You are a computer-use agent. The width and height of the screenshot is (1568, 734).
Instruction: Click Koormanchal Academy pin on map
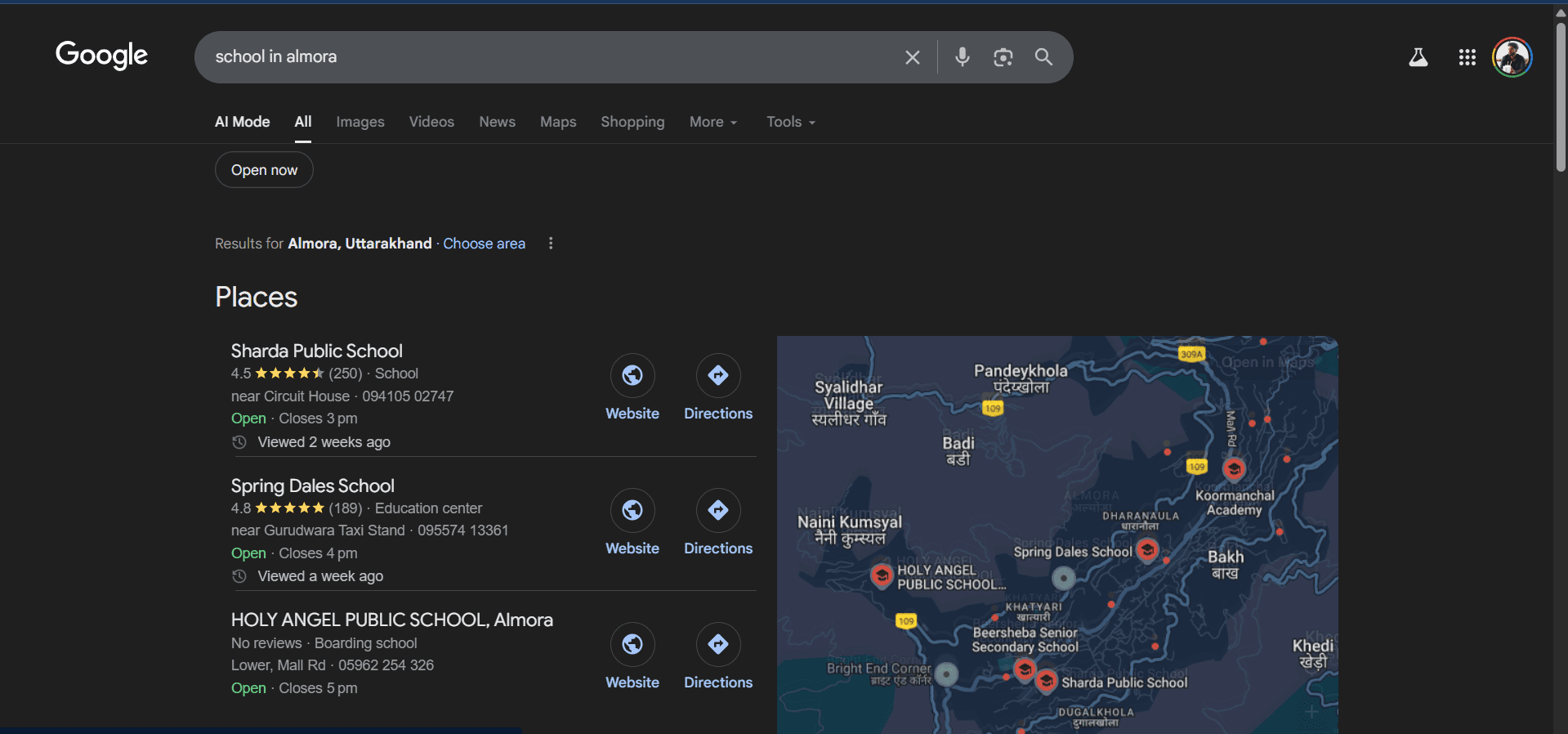click(1234, 469)
